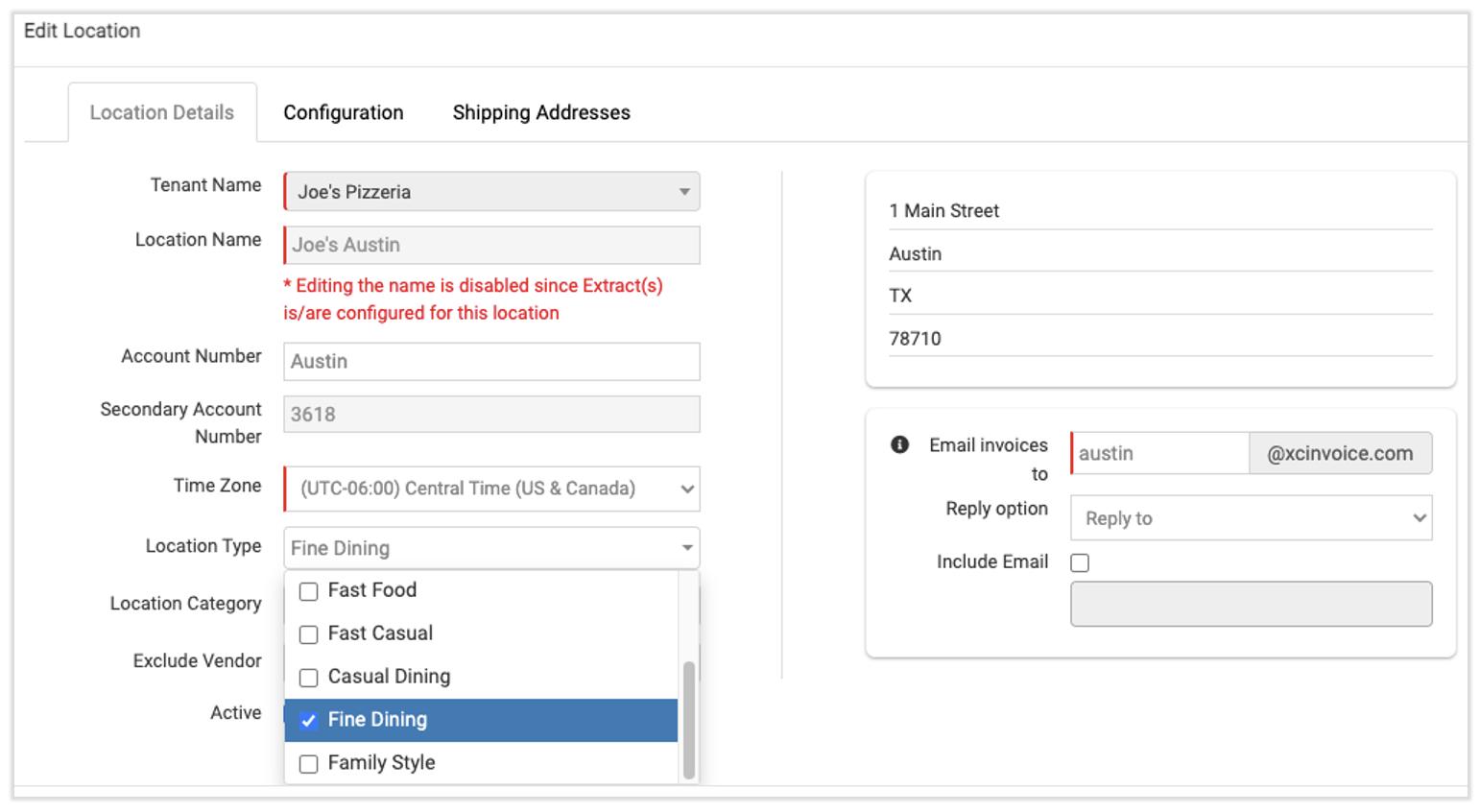Click the Include Email address text box

(x=1251, y=604)
